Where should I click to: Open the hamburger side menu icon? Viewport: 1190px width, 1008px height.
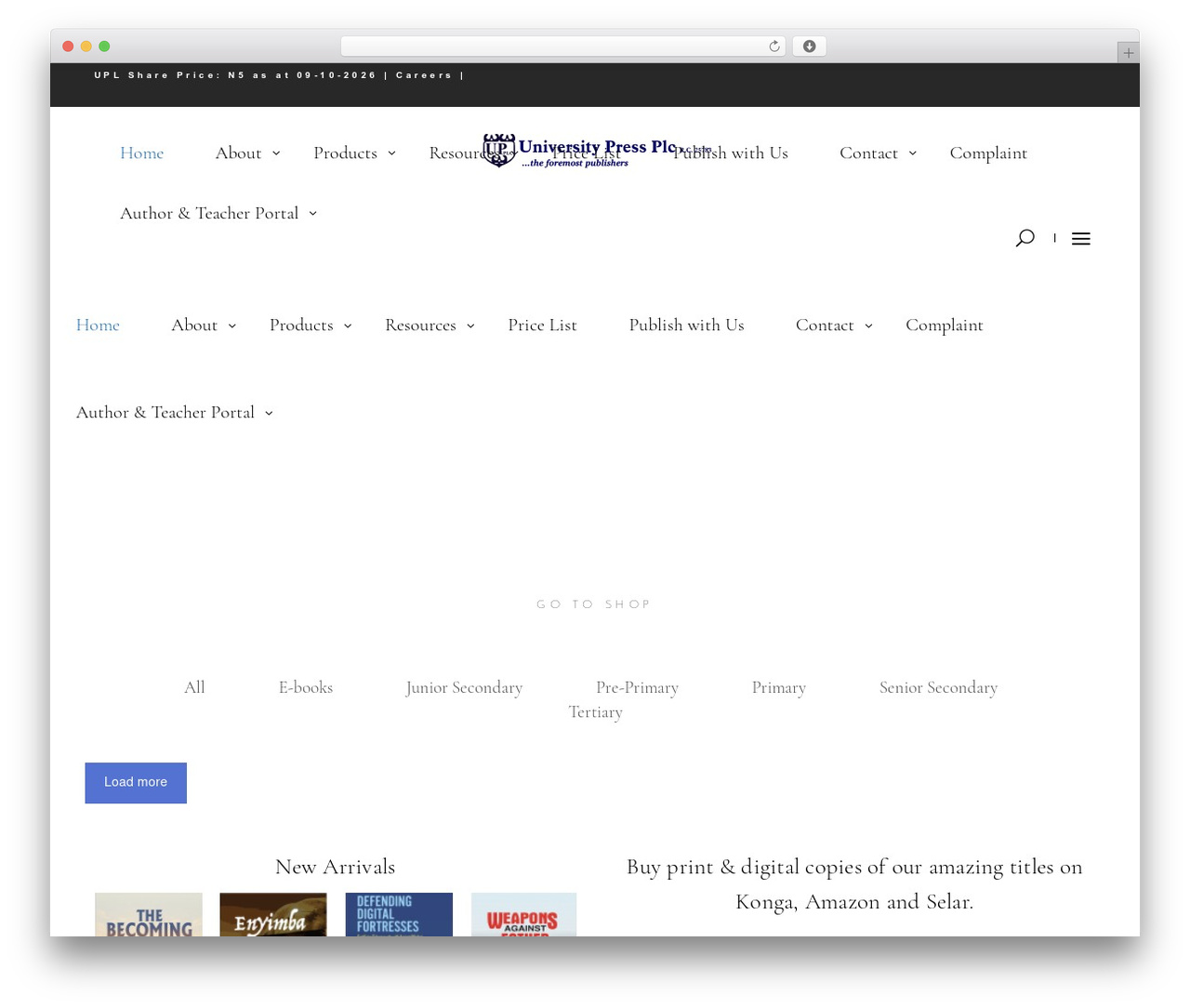point(1080,239)
